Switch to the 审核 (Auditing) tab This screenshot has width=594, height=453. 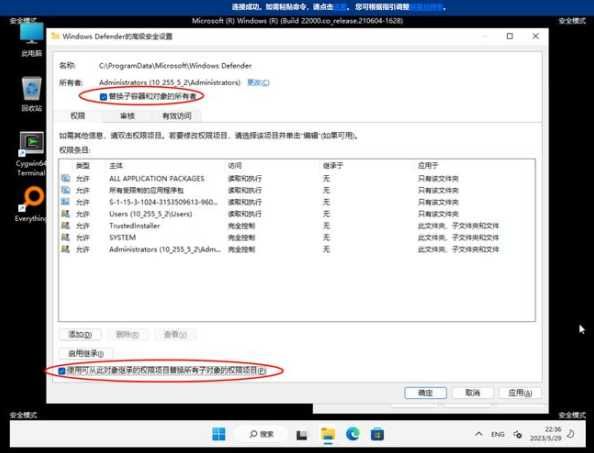coord(127,116)
